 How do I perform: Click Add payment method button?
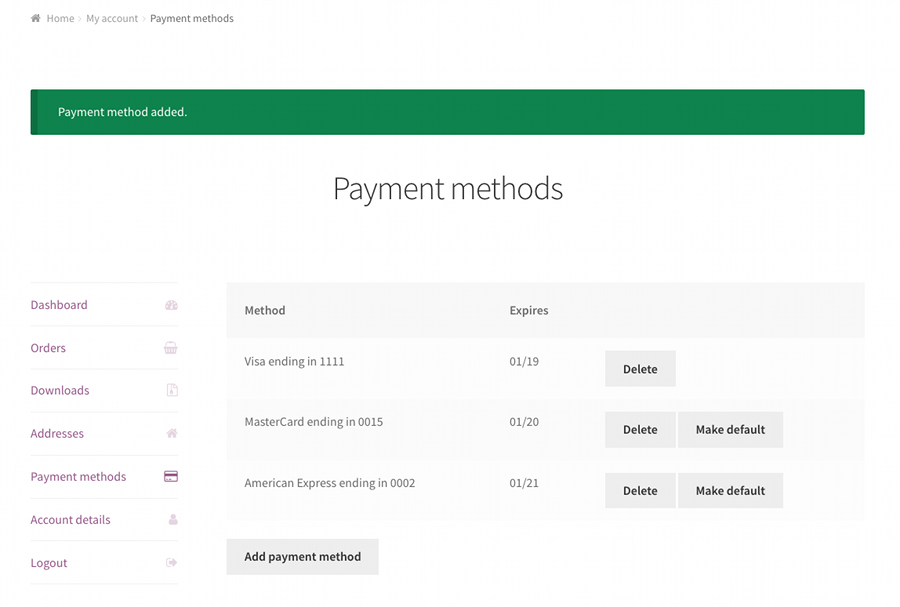click(x=302, y=557)
